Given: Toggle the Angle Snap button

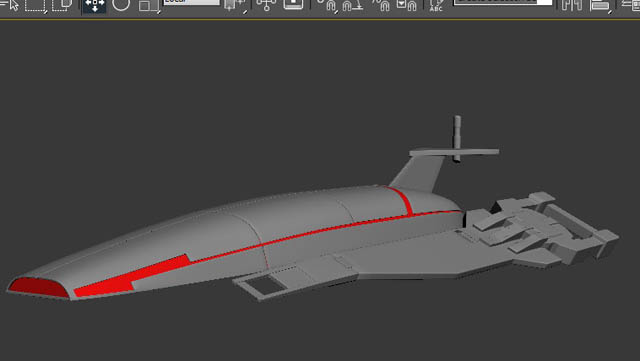Looking at the screenshot, I should [353, 5].
